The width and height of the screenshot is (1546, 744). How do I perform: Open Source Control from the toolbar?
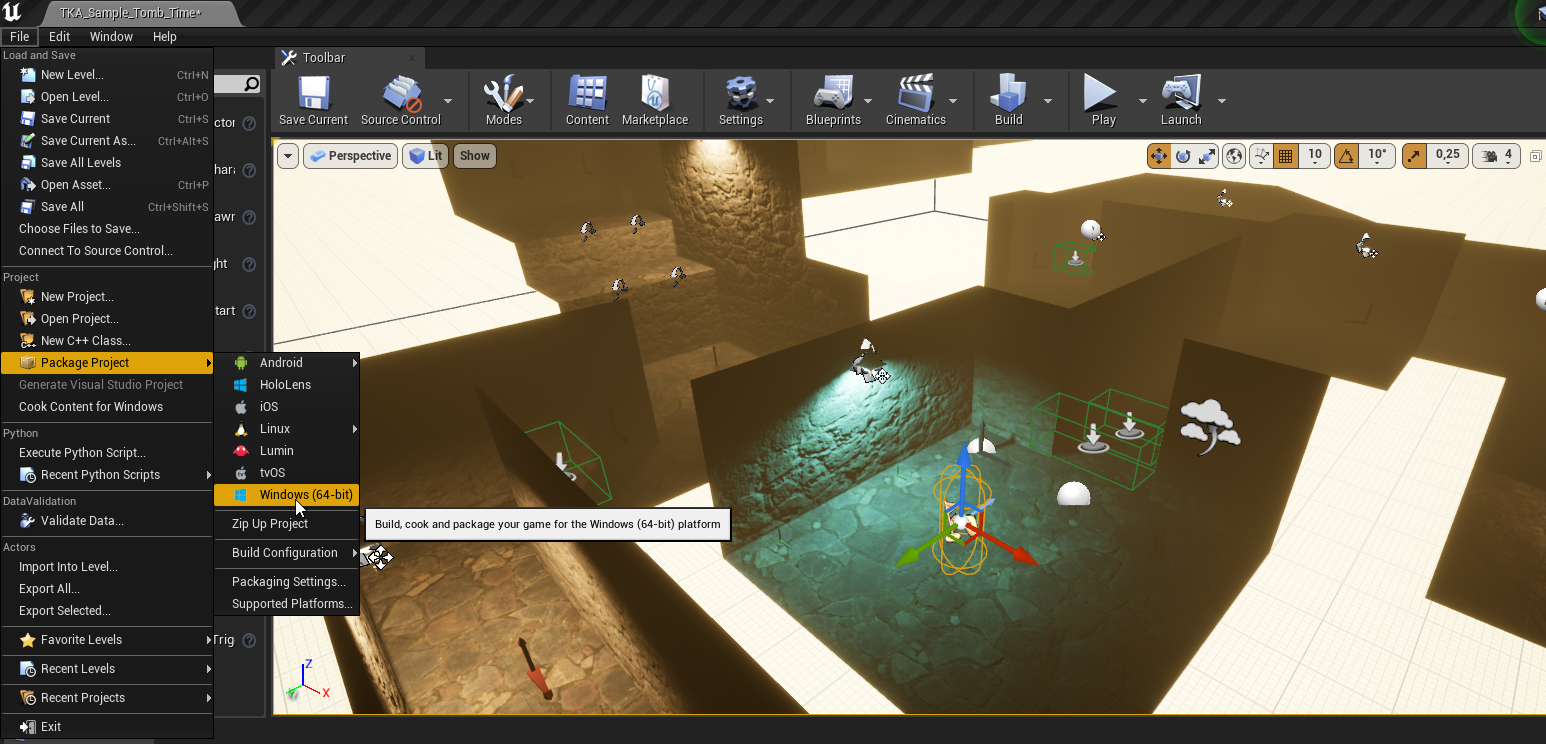(x=400, y=101)
